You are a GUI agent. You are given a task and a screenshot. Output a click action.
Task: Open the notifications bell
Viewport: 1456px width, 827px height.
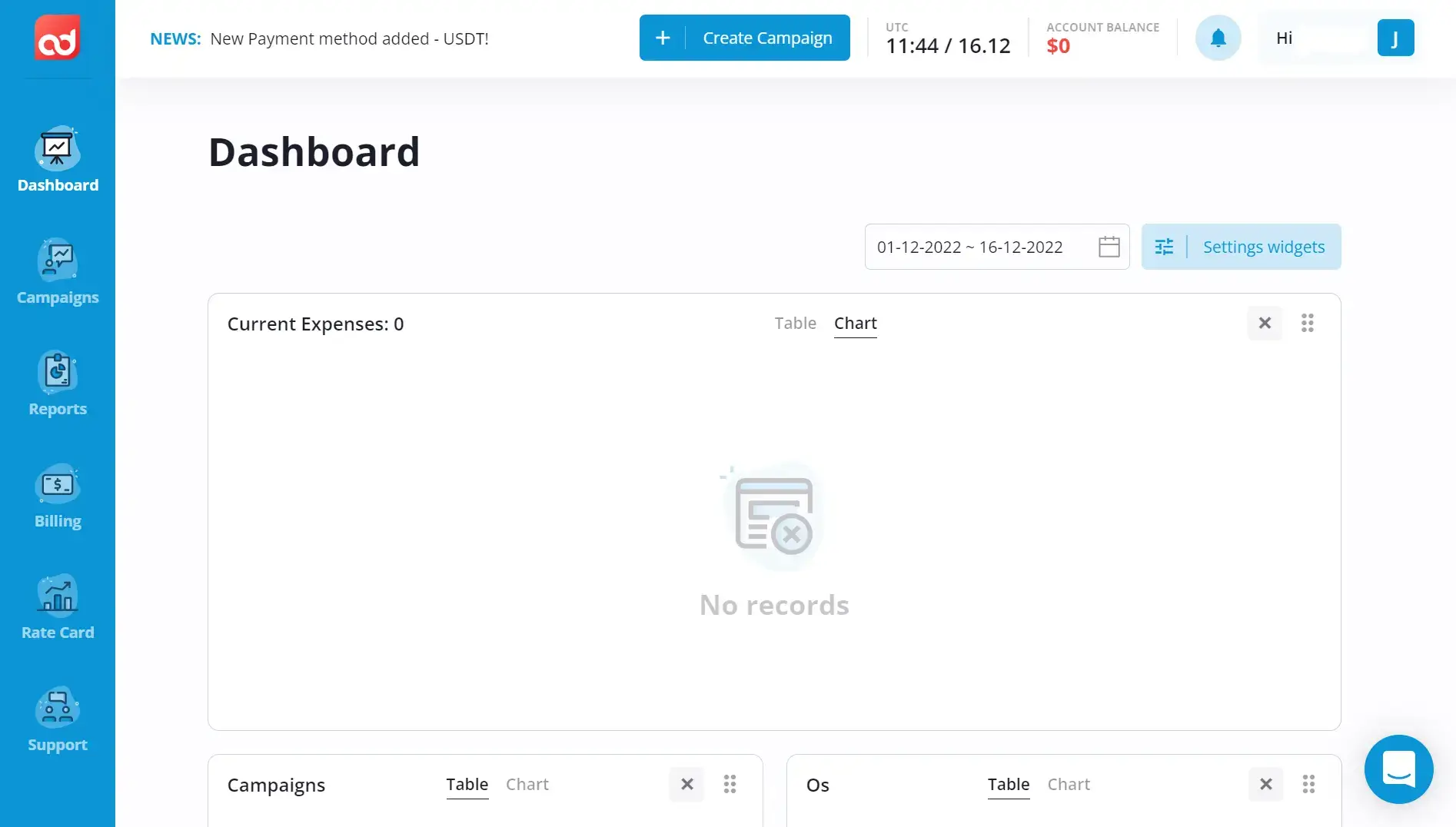[x=1218, y=38]
